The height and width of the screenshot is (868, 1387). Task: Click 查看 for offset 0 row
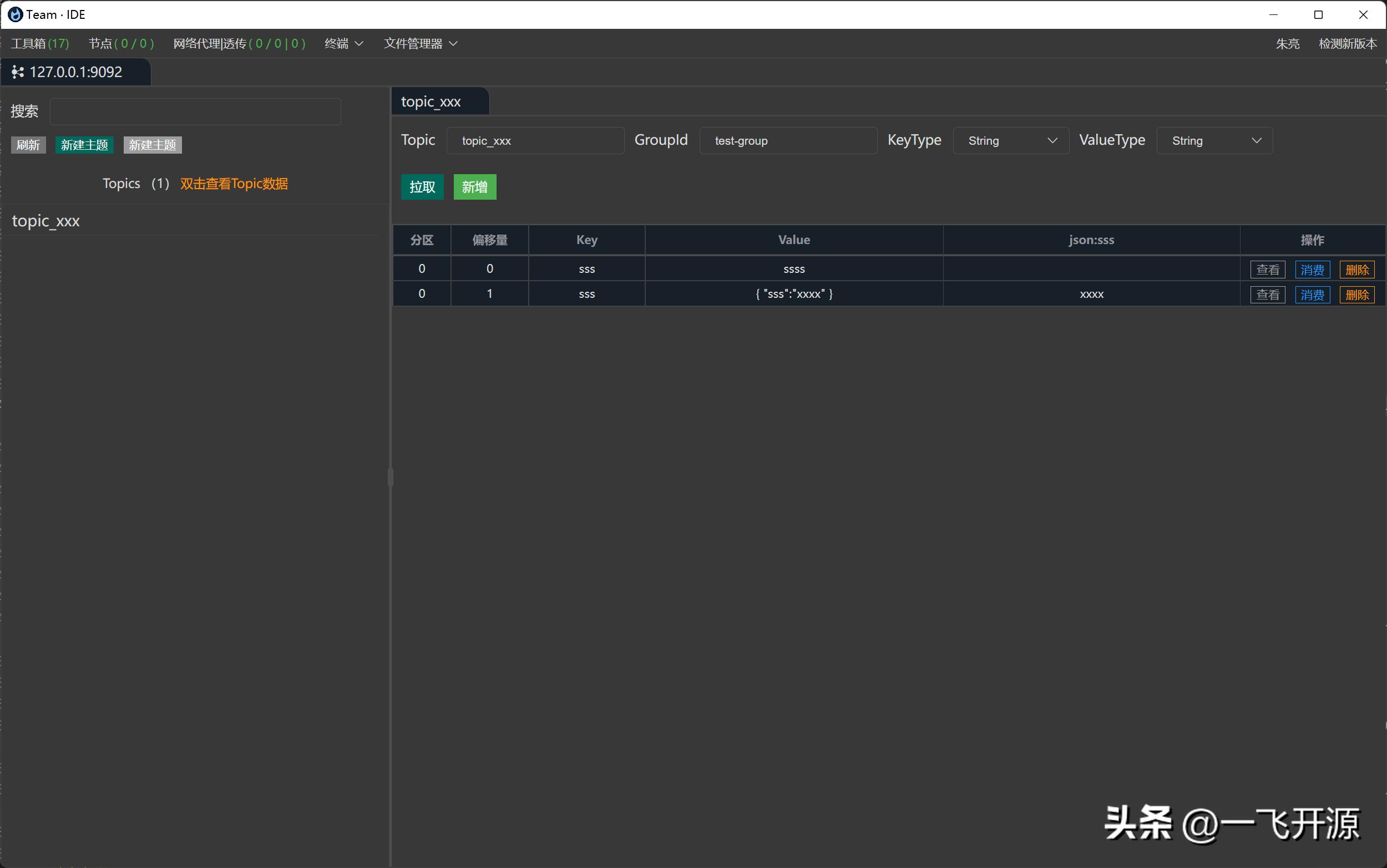1267,270
